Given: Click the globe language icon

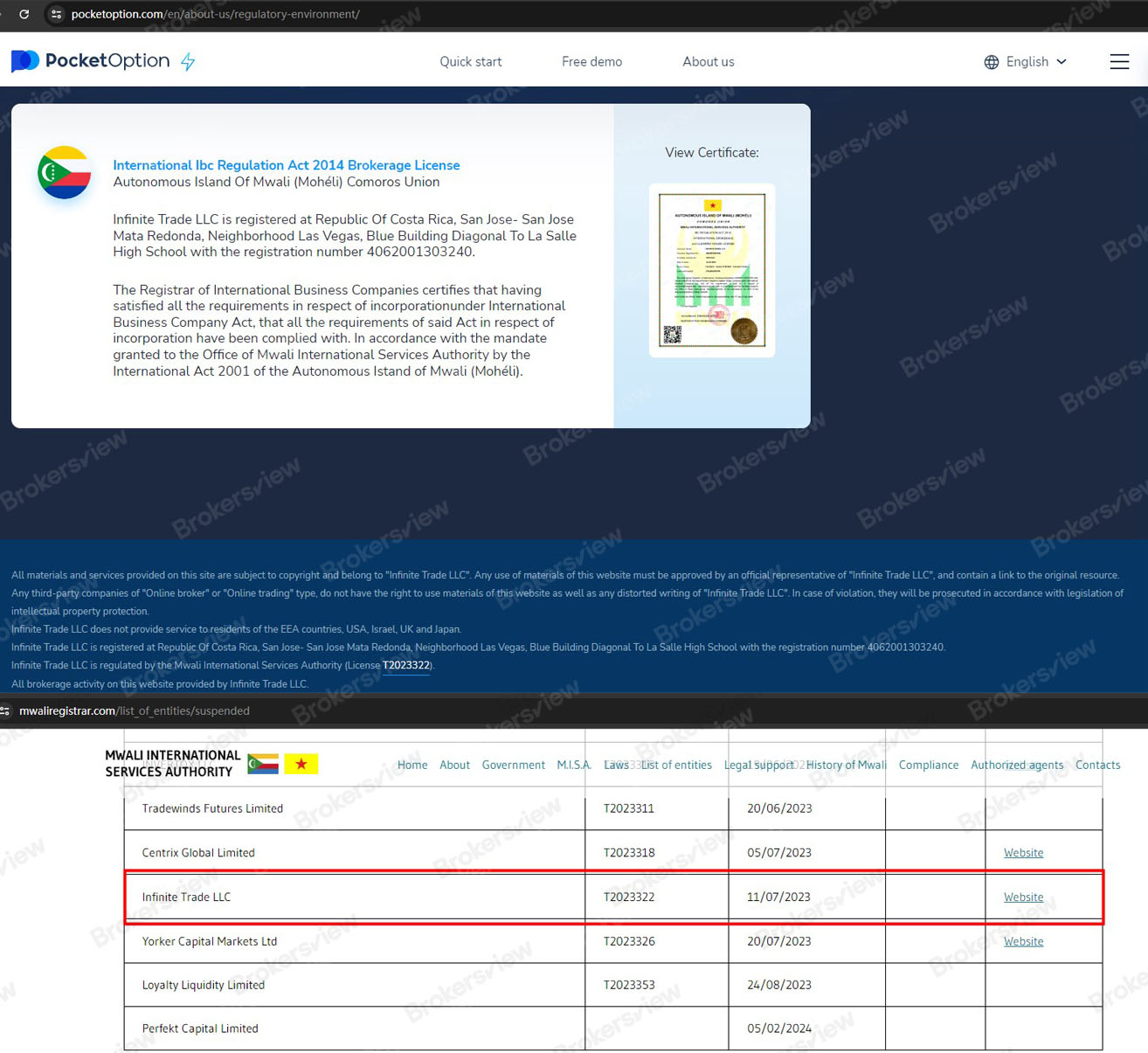Looking at the screenshot, I should 992,62.
